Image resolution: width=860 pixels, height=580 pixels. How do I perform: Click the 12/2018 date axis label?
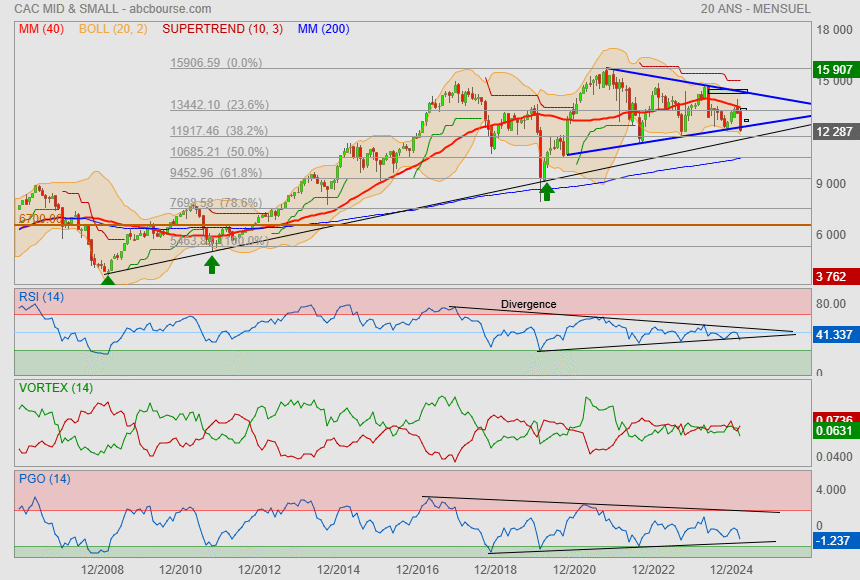pyautogui.click(x=496, y=570)
